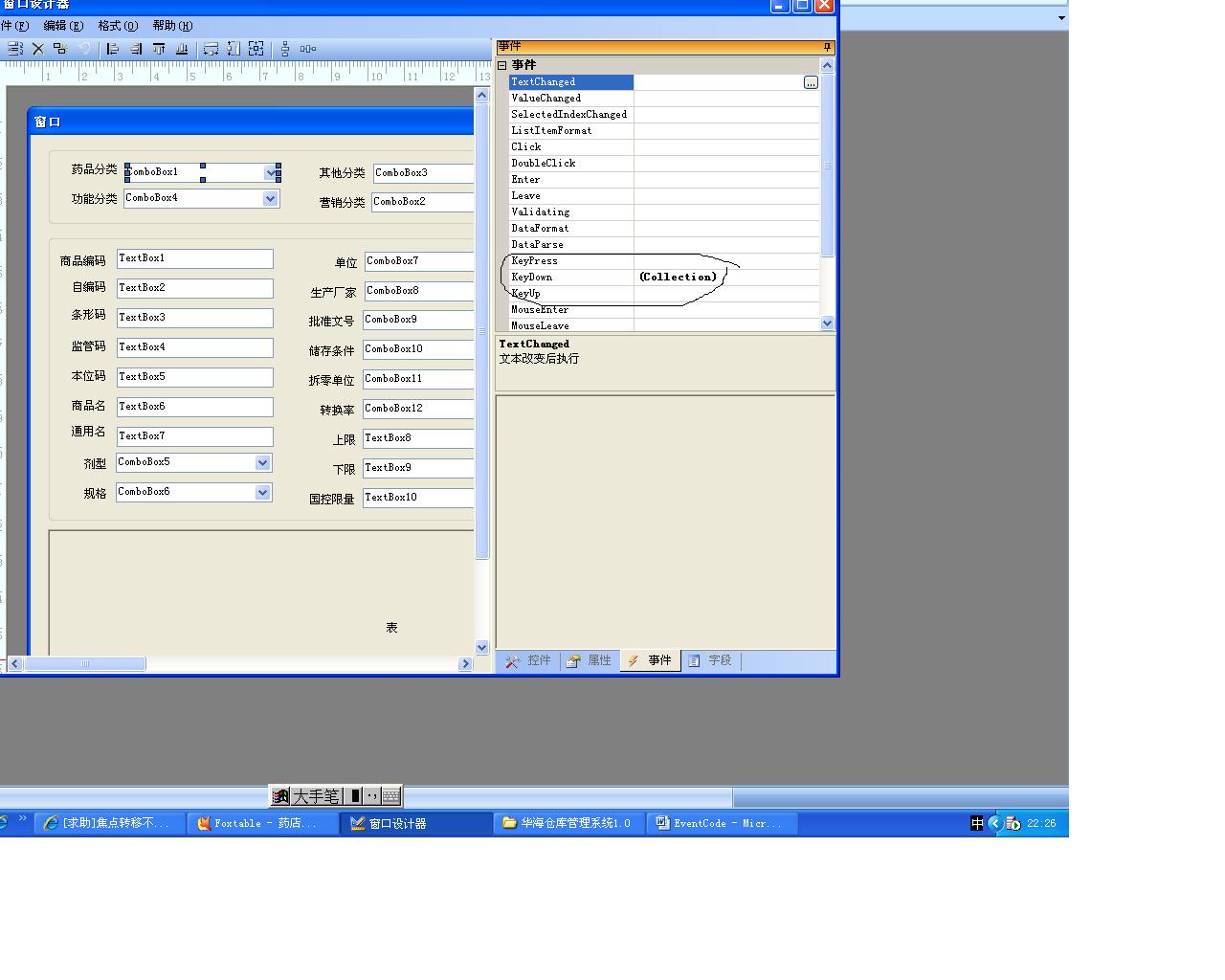This screenshot has width=1225, height=980.
Task: Click the align right edges icon
Action: pos(136,49)
